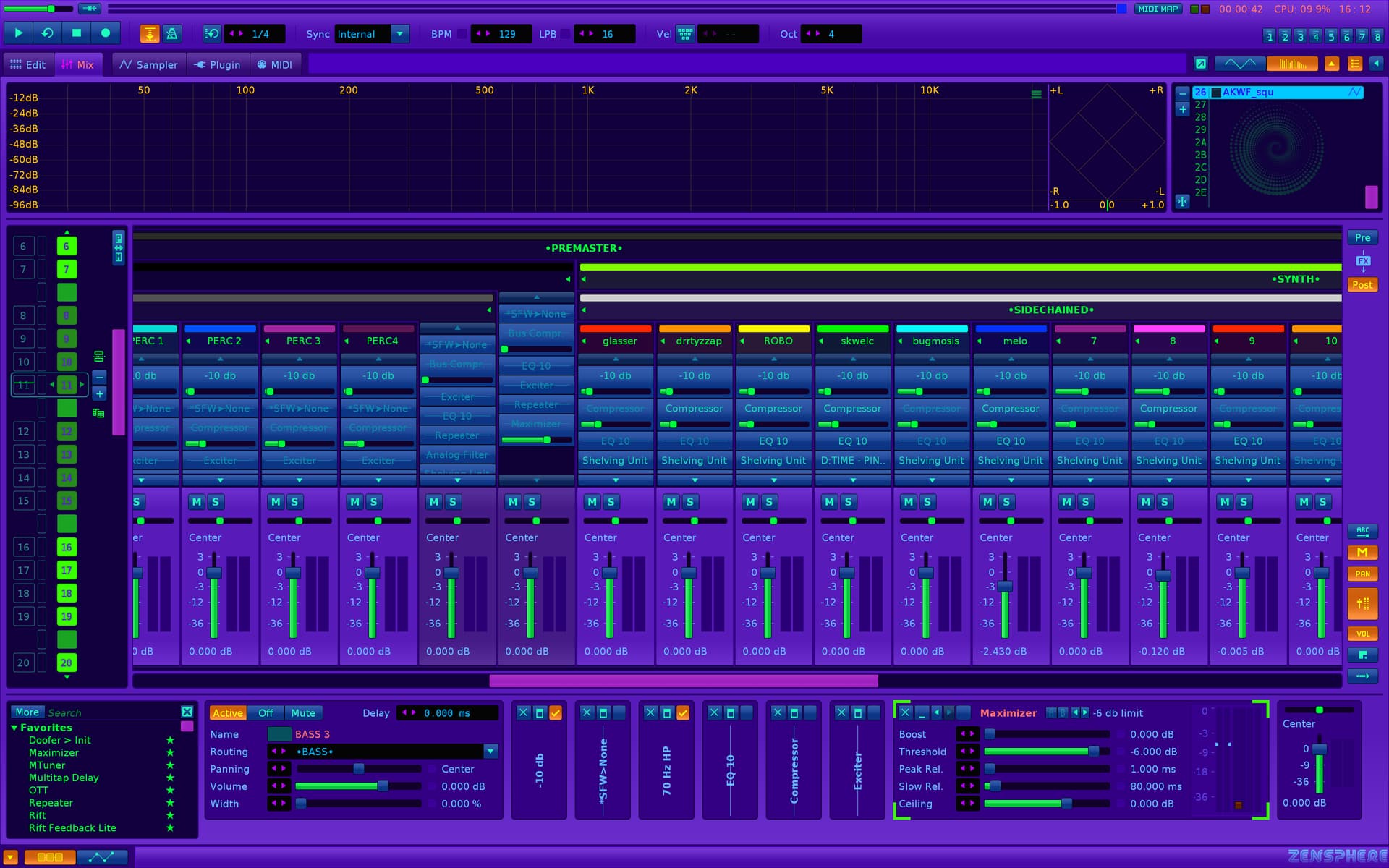Viewport: 1389px width, 868px height.
Task: Mute the glasser track
Action: [x=592, y=501]
